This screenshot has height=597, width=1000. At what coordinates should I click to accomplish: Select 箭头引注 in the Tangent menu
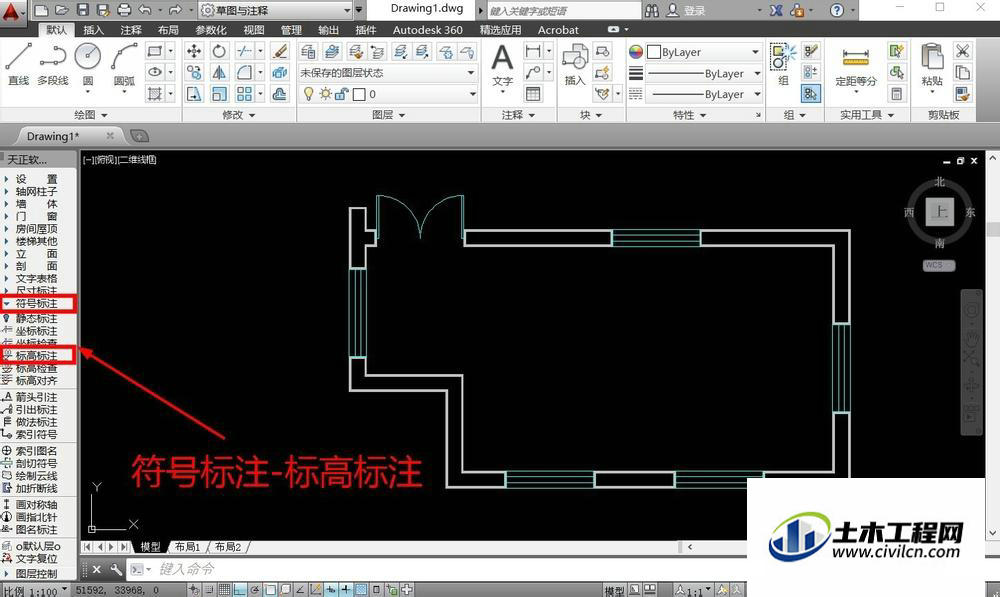coord(37,397)
